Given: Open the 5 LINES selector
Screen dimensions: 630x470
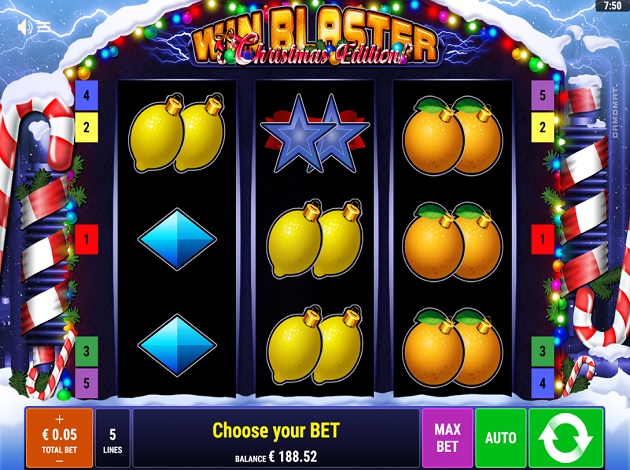Looking at the screenshot, I should [x=112, y=439].
